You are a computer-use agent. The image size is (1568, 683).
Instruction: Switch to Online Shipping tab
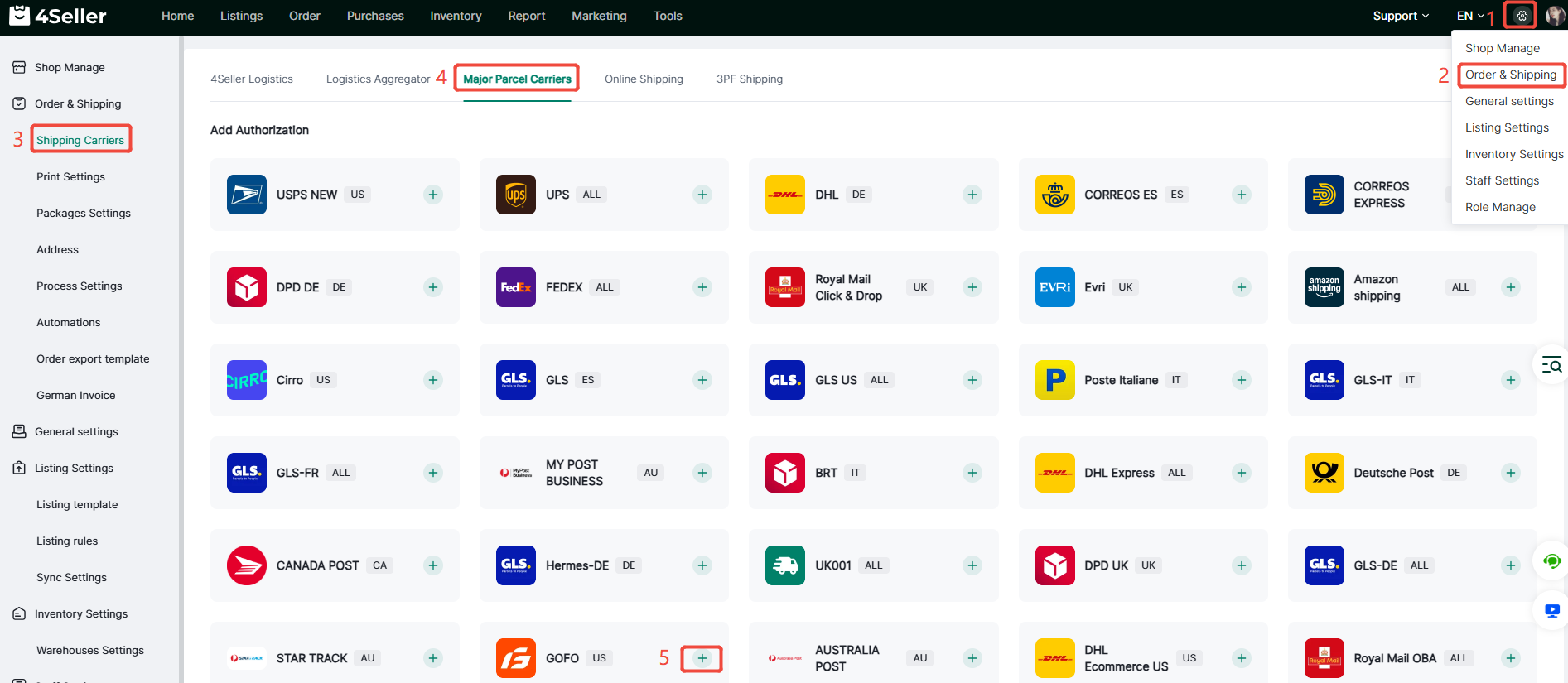pyautogui.click(x=644, y=79)
